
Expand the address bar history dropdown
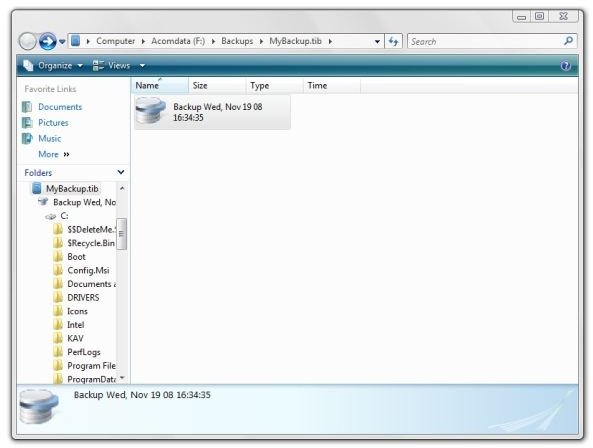pos(377,42)
